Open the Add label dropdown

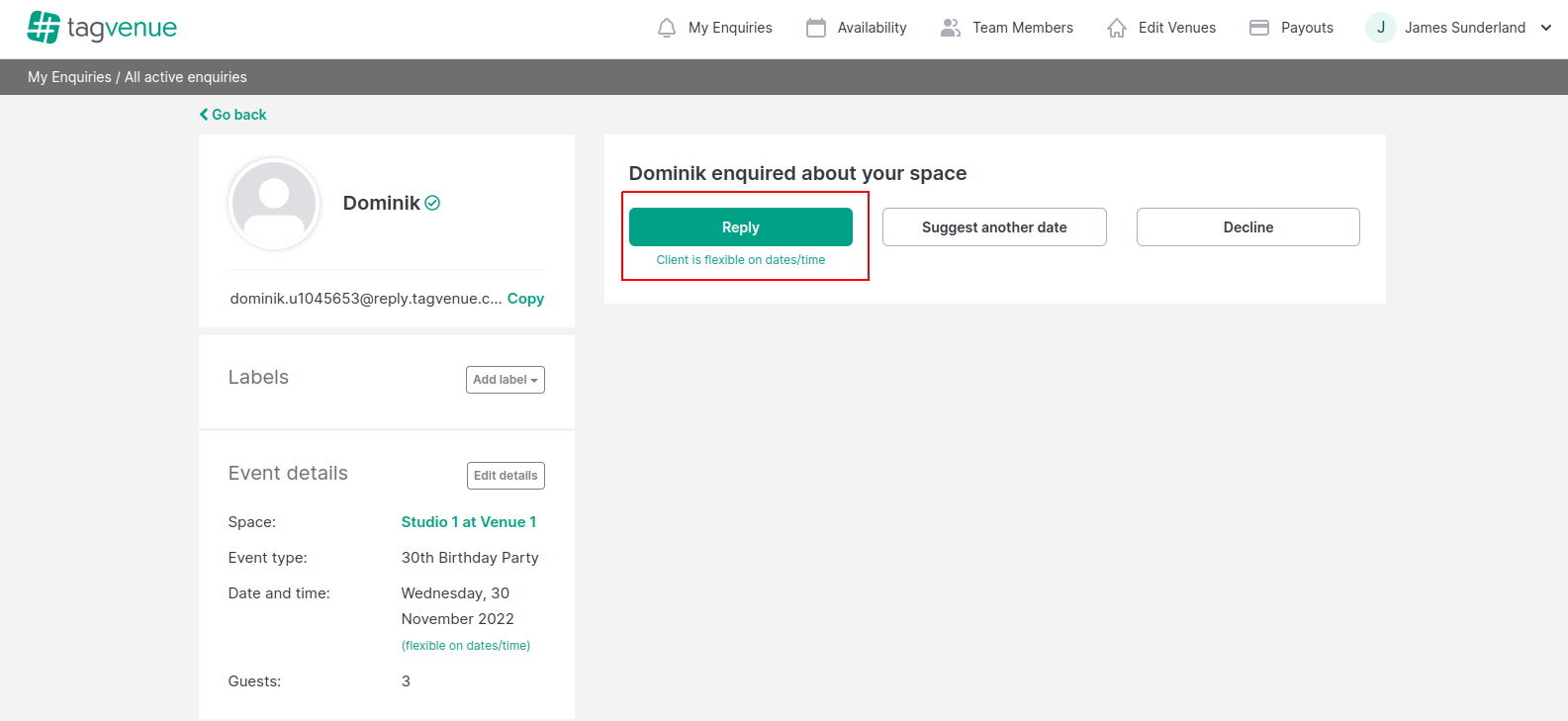pos(506,380)
